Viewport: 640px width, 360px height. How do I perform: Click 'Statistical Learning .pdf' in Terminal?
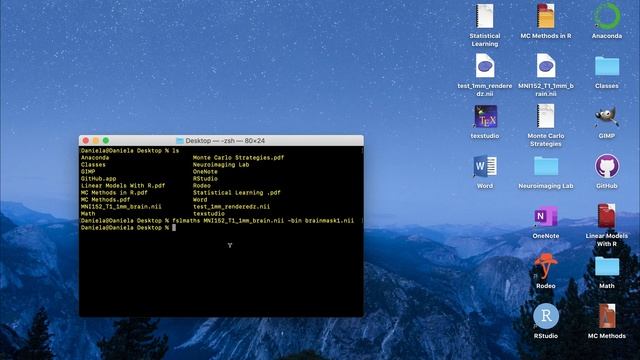point(237,192)
